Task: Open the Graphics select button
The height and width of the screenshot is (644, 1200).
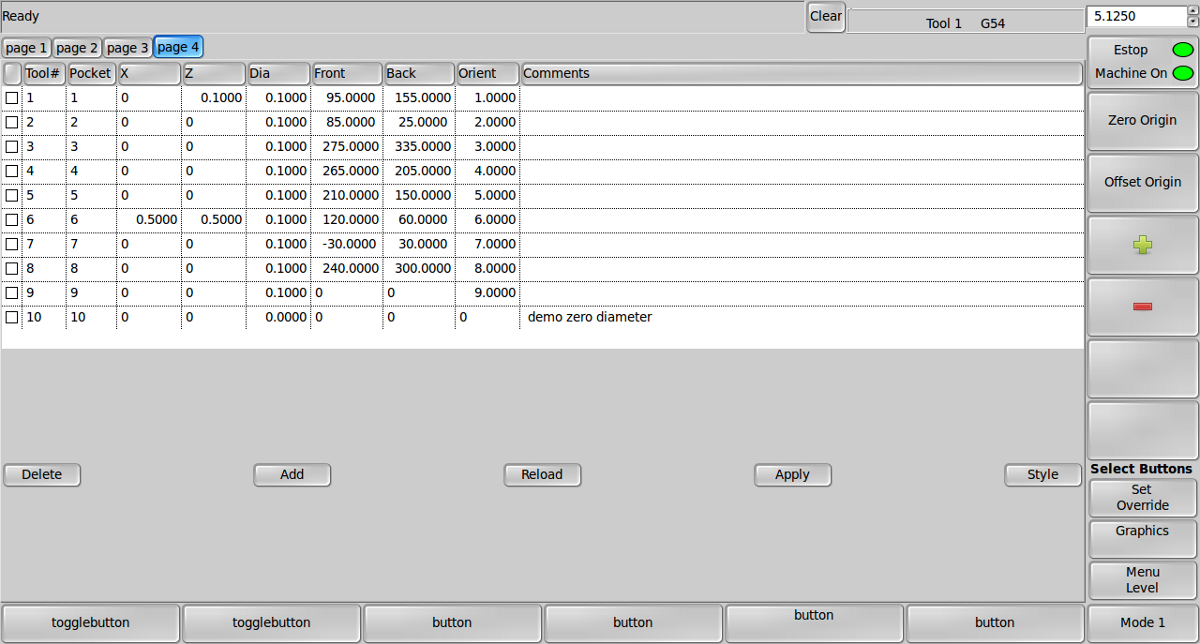Action: point(1142,539)
